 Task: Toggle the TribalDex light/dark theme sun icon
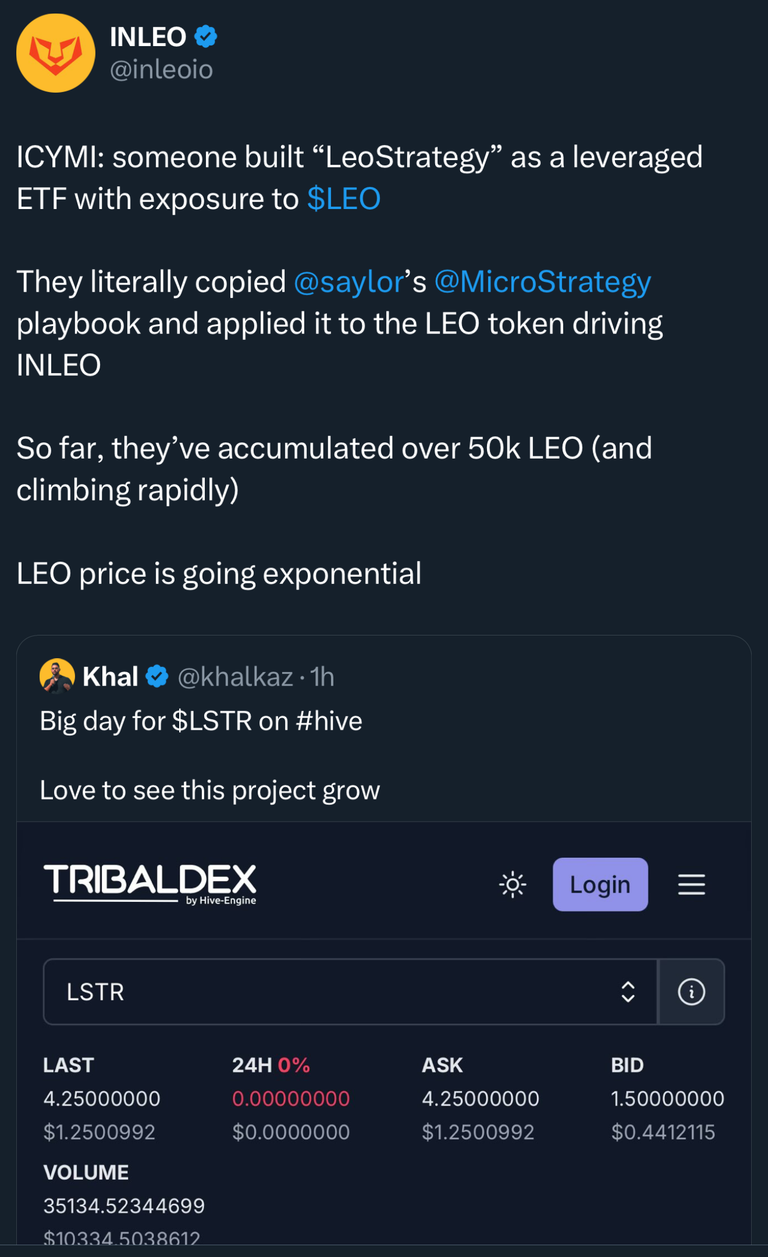tap(513, 884)
